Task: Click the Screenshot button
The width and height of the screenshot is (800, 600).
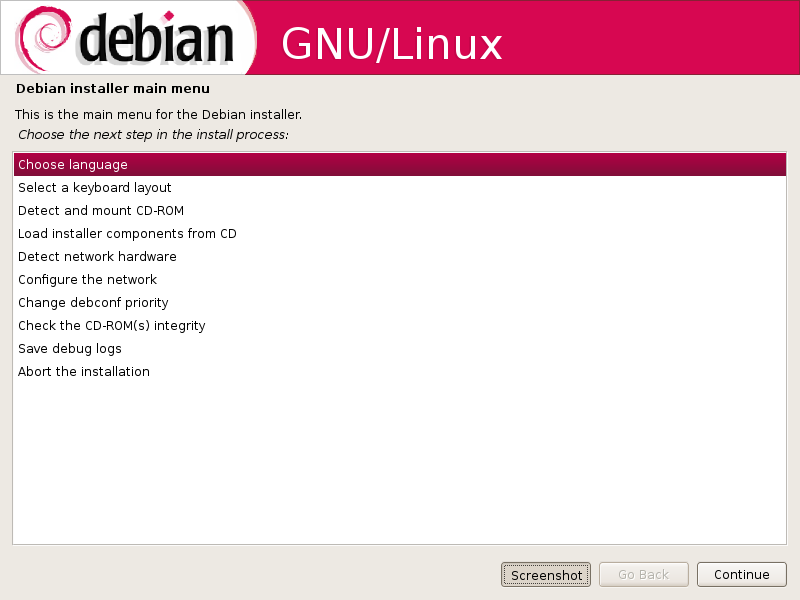Action: point(546,575)
